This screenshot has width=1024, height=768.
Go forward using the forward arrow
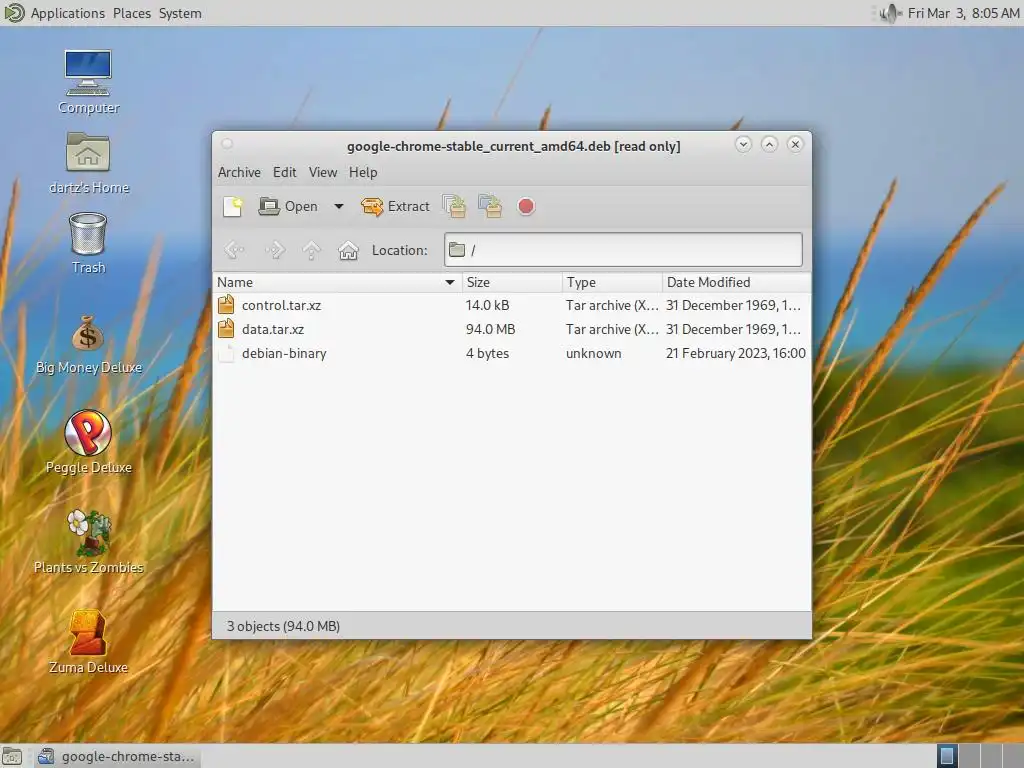pos(275,249)
